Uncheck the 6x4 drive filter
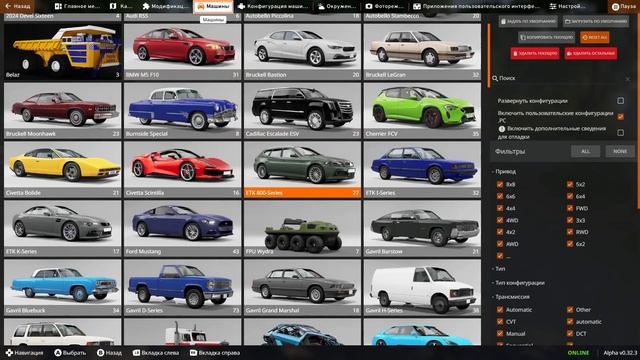Screen dimensions: 640x360 coord(570,196)
